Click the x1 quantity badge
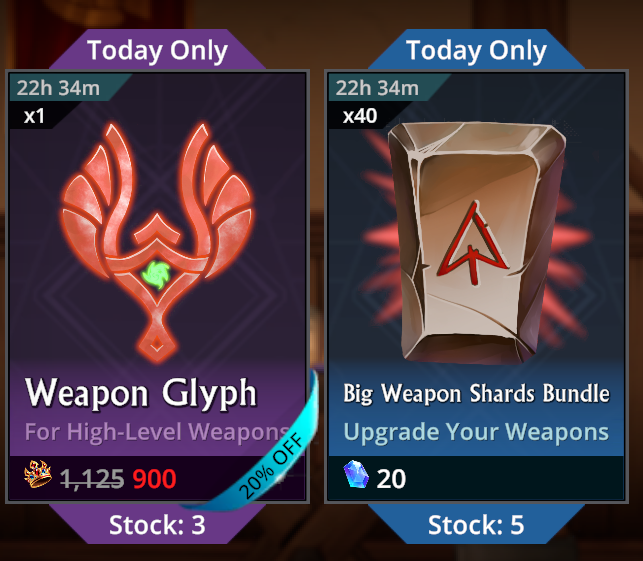This screenshot has height=561, width=643. click(x=34, y=116)
